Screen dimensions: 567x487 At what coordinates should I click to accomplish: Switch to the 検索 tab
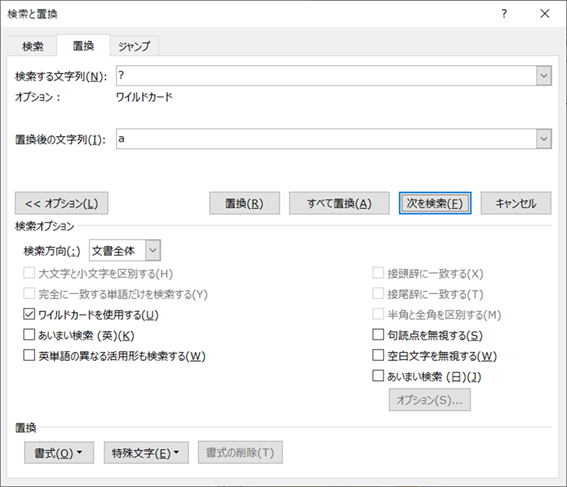(x=33, y=46)
